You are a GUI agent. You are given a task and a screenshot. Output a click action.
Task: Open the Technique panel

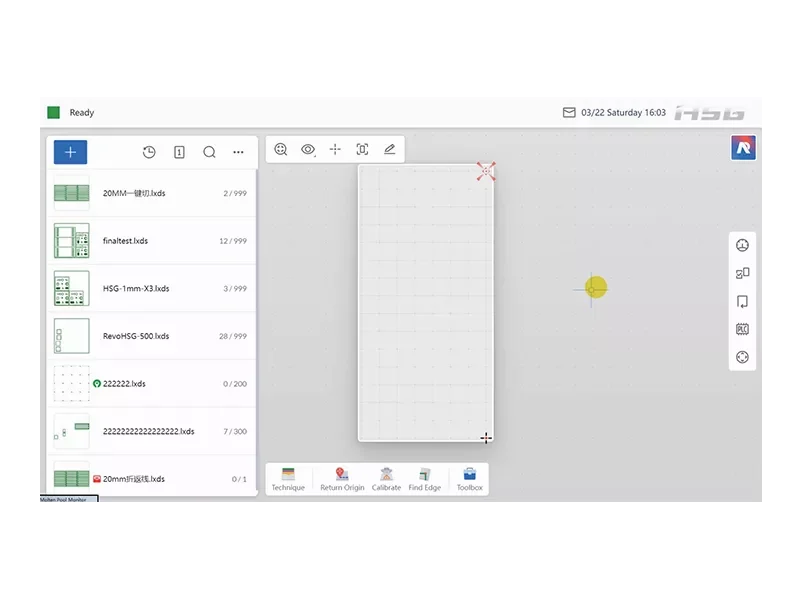coord(288,480)
